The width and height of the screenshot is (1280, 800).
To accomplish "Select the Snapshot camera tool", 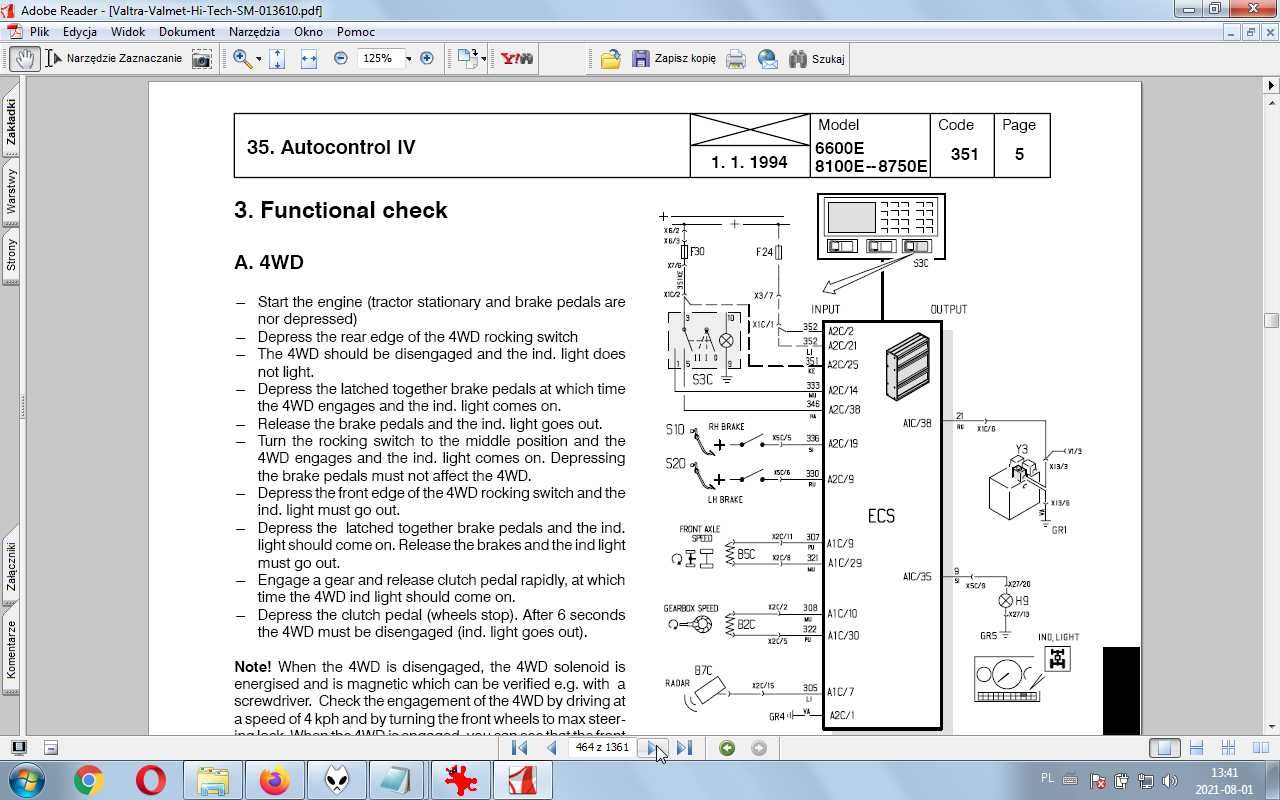I will (202, 59).
